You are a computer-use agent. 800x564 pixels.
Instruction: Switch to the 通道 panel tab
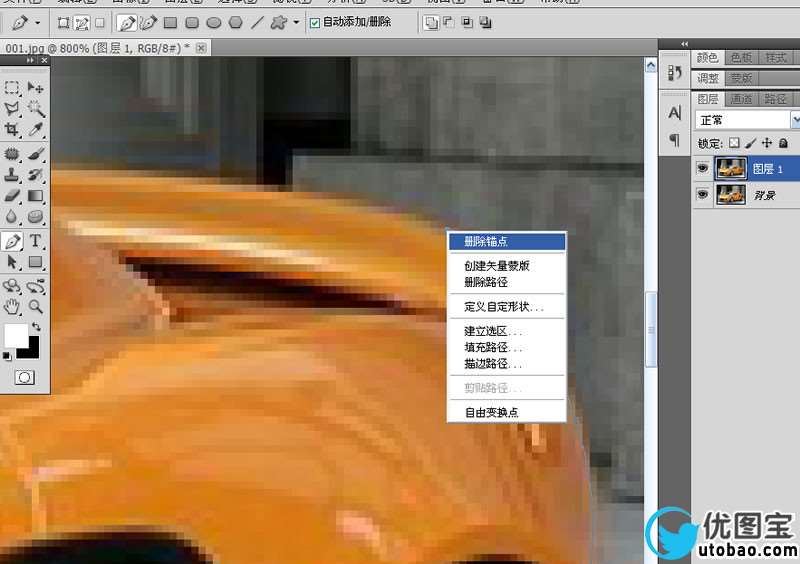pyautogui.click(x=741, y=99)
